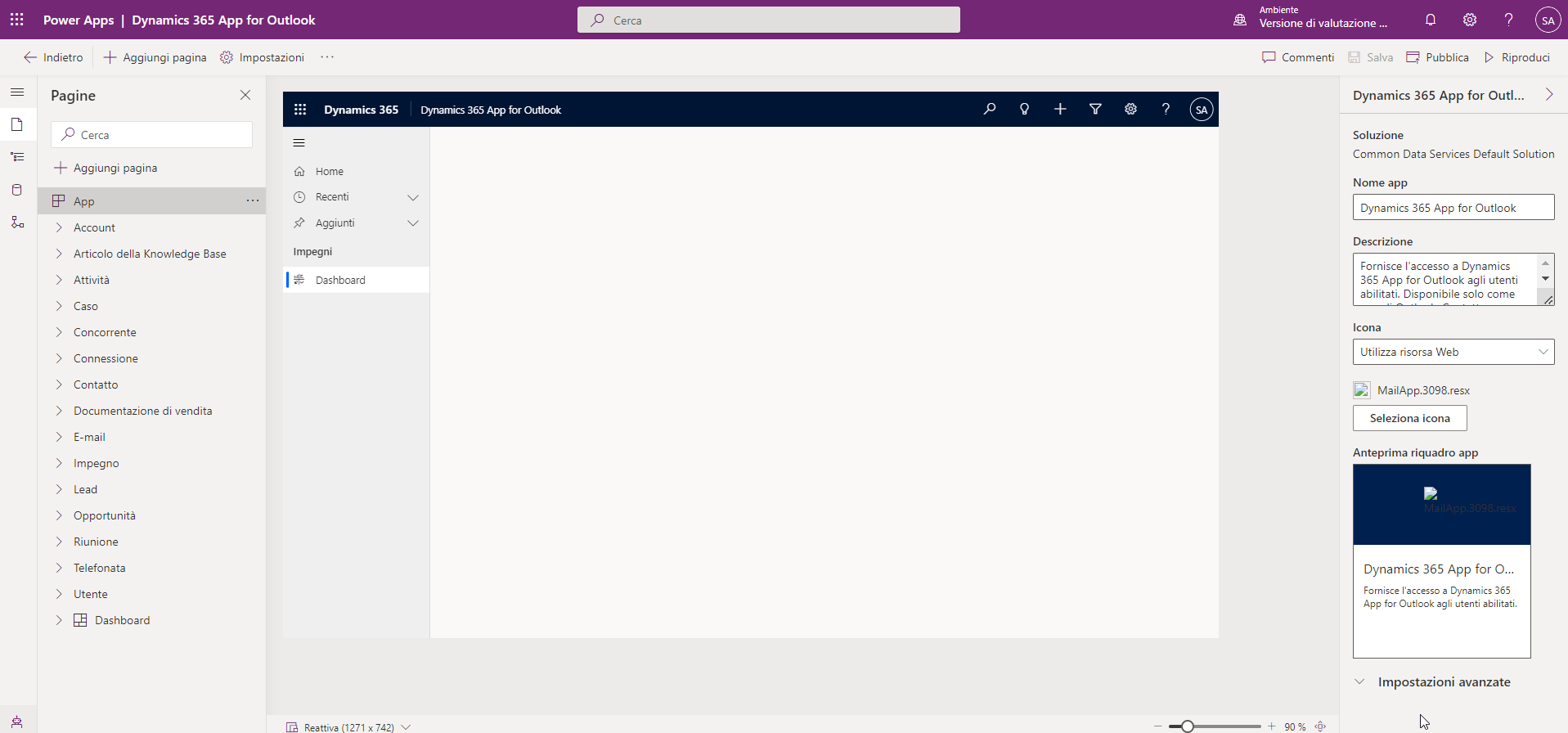Image resolution: width=1568 pixels, height=733 pixels.
Task: Select the Lead page
Action: (x=85, y=489)
